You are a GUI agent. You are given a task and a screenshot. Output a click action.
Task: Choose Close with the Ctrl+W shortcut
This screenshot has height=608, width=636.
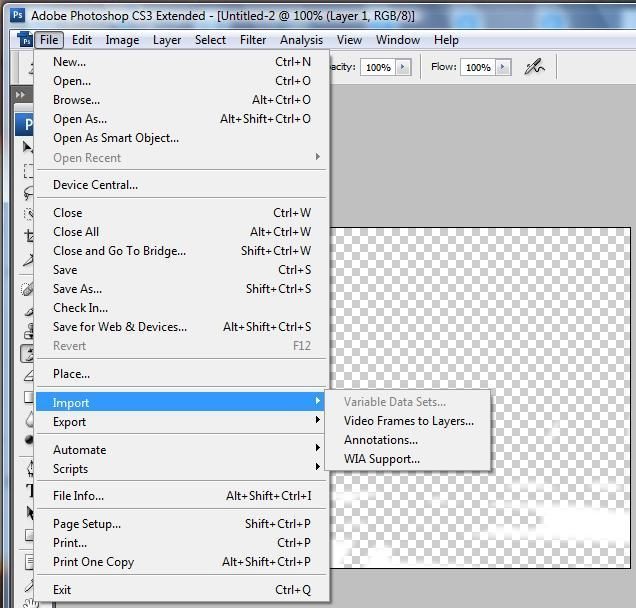click(182, 213)
